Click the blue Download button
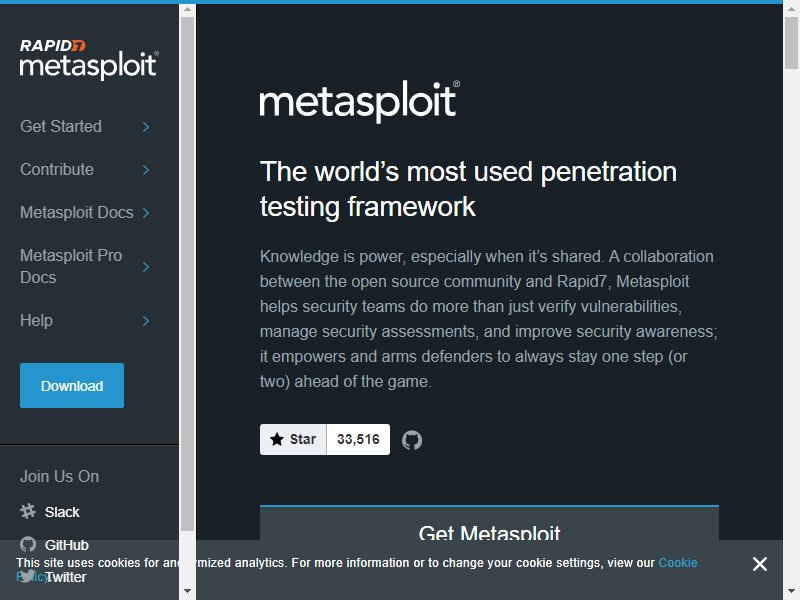 click(72, 386)
